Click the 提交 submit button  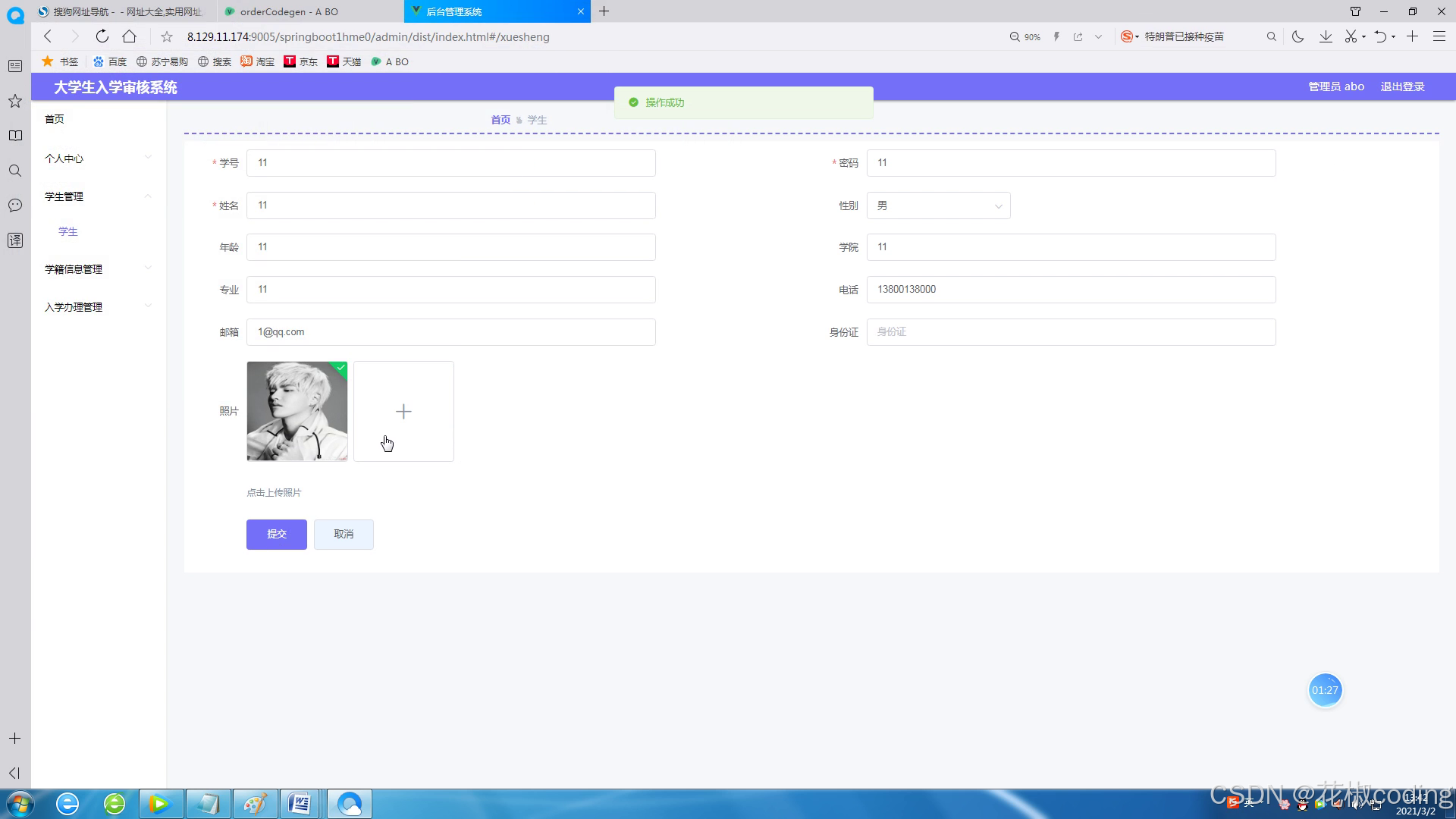pos(276,534)
